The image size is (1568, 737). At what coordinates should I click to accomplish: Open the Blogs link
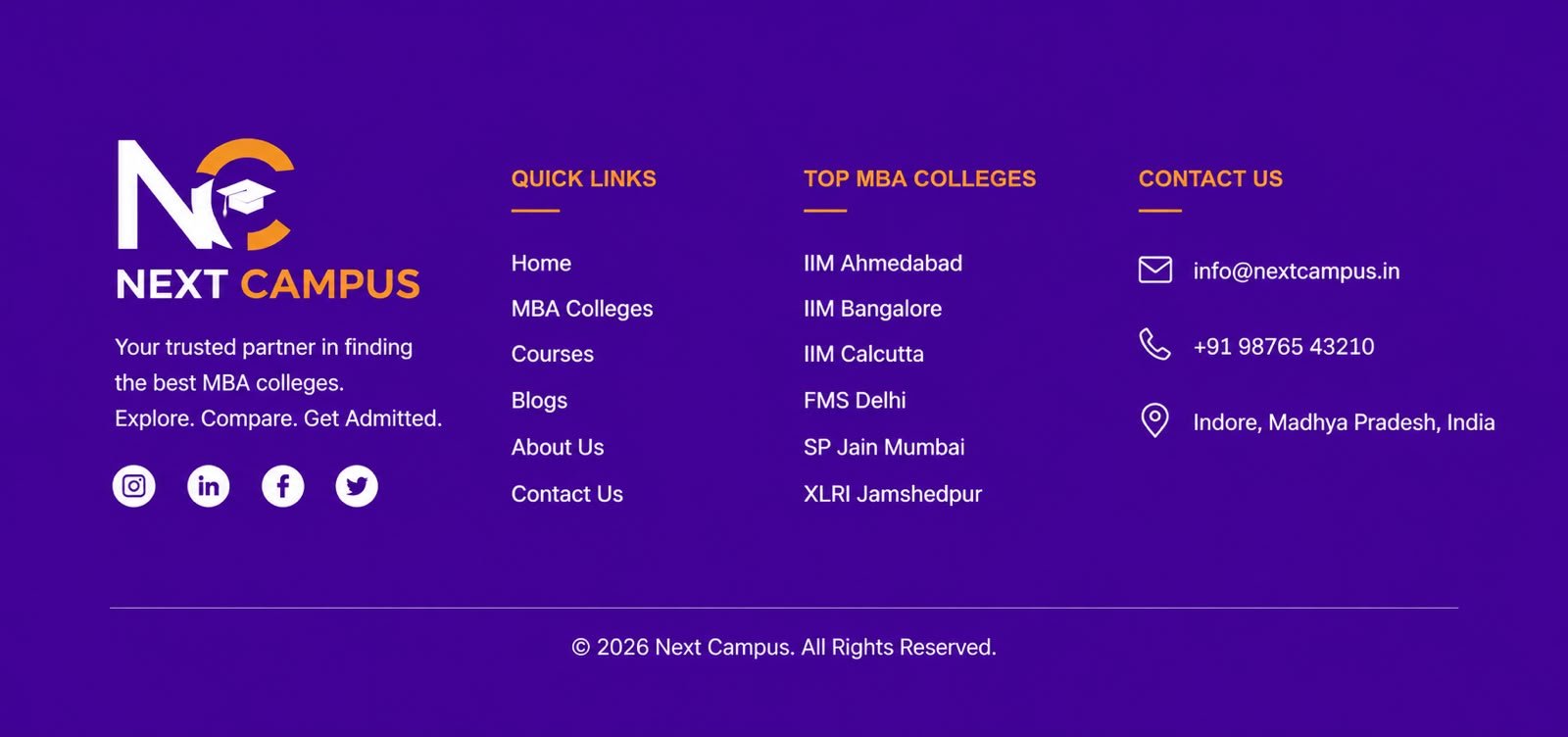(x=539, y=401)
